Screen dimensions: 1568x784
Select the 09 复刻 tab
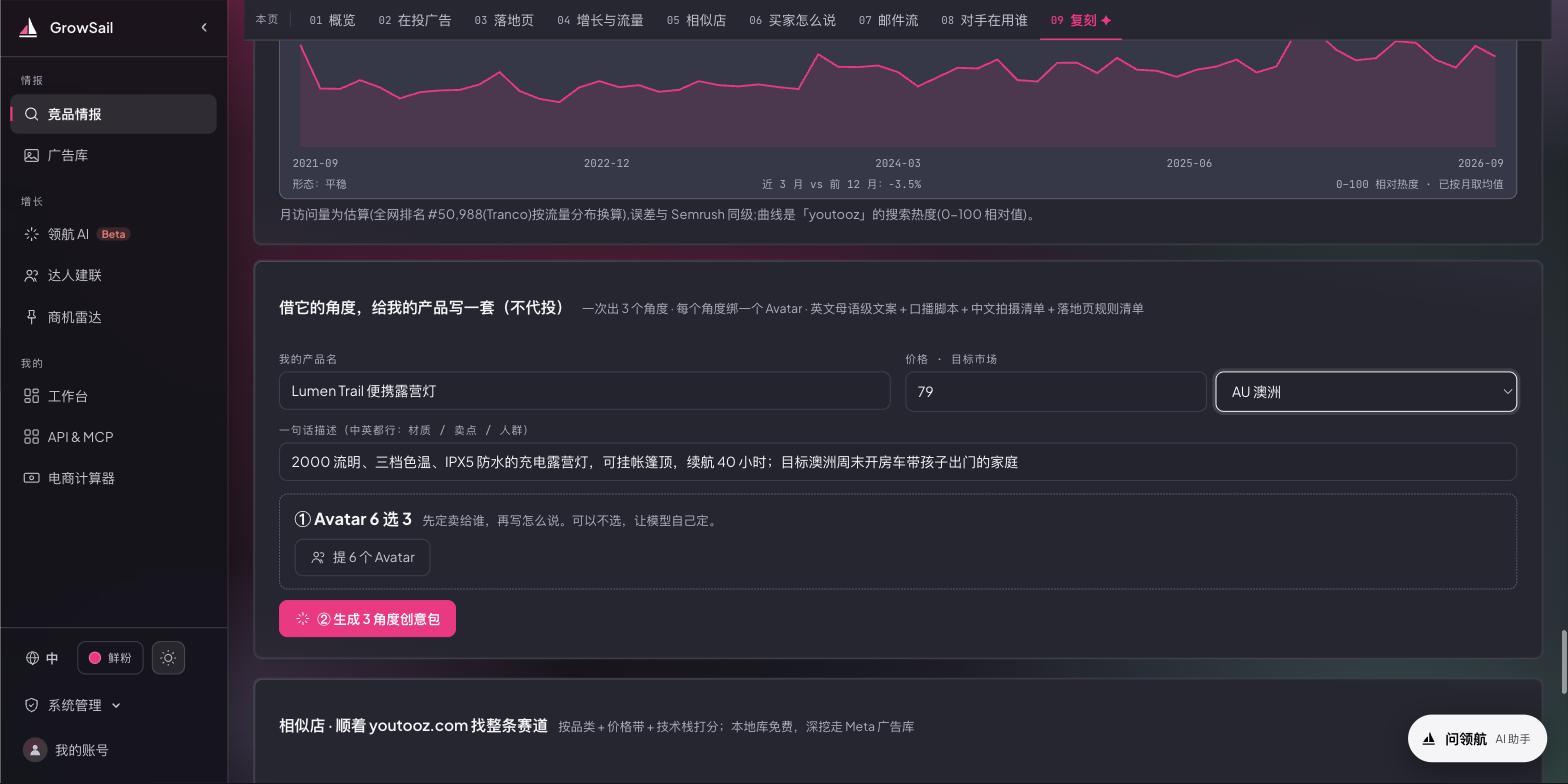click(x=1081, y=20)
